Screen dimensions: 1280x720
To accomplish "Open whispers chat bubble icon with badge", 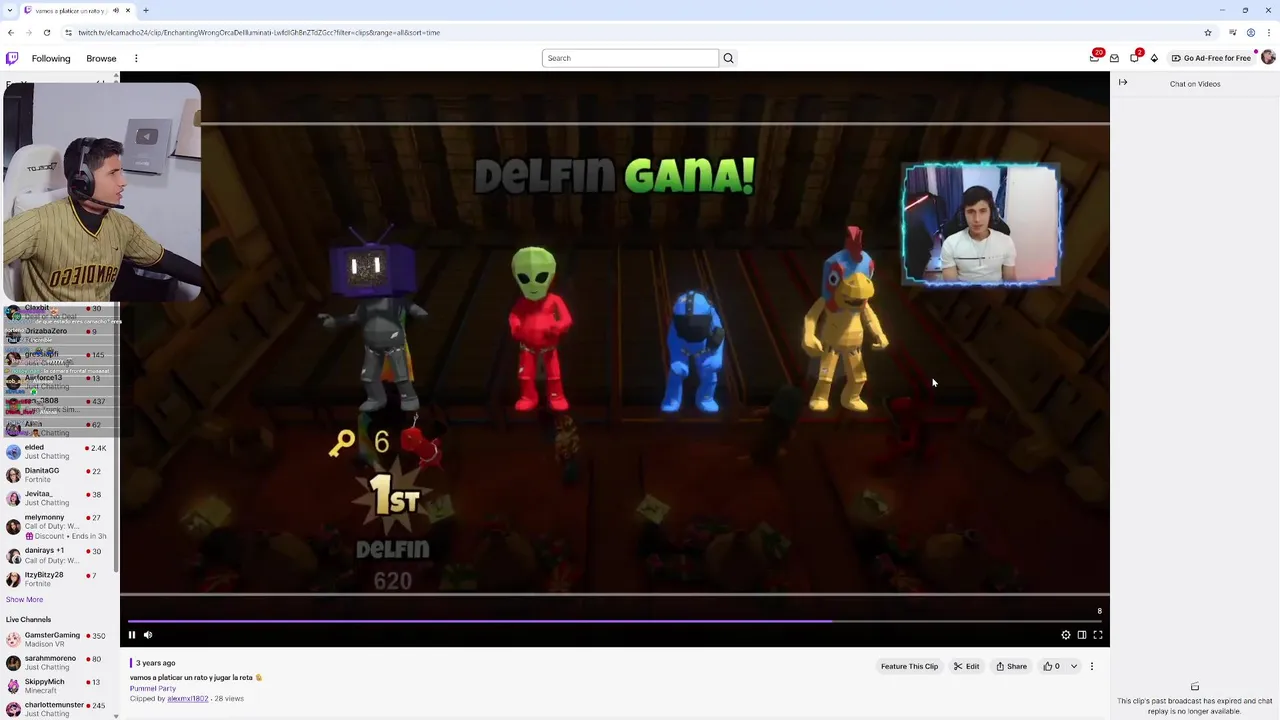I will click(x=1135, y=57).
